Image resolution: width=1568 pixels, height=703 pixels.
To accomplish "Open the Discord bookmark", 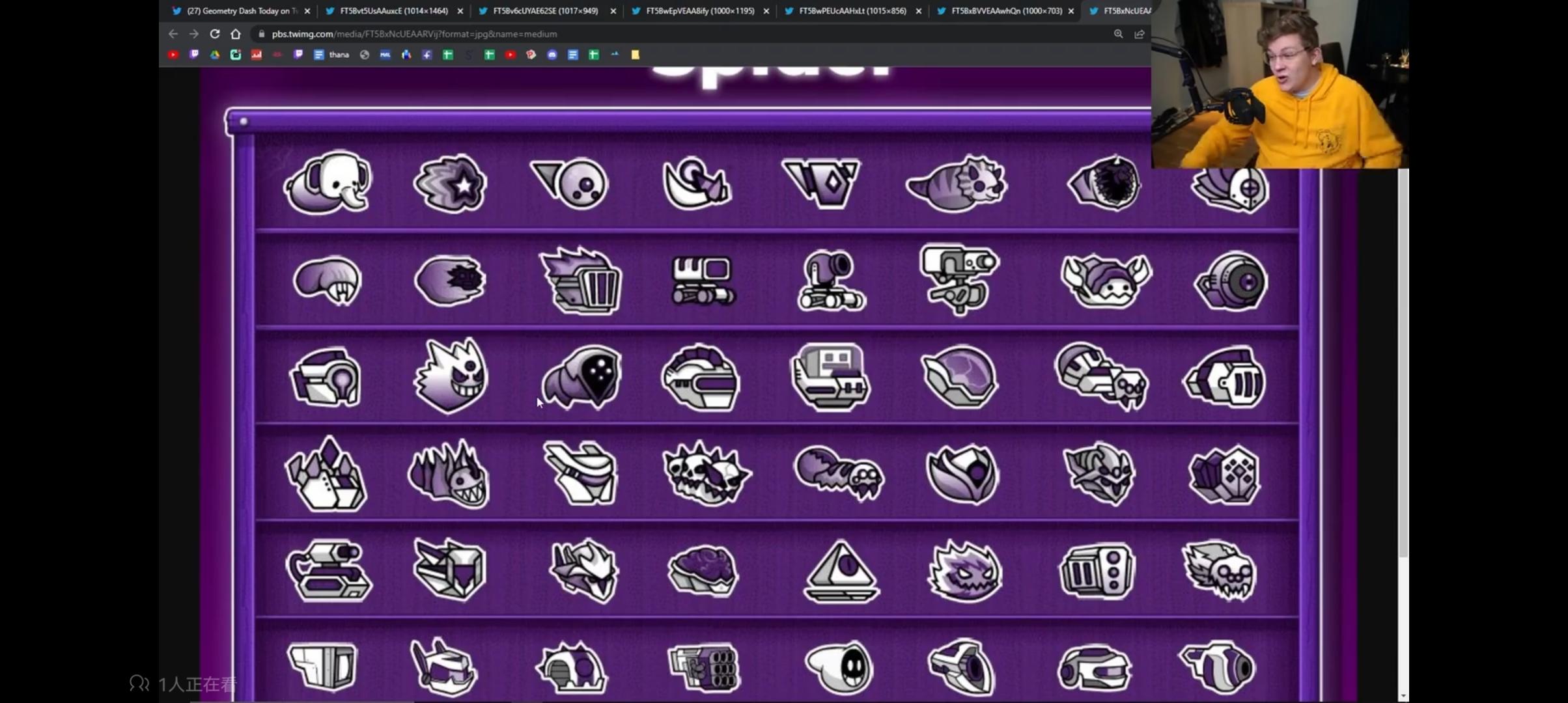I will 552,55.
